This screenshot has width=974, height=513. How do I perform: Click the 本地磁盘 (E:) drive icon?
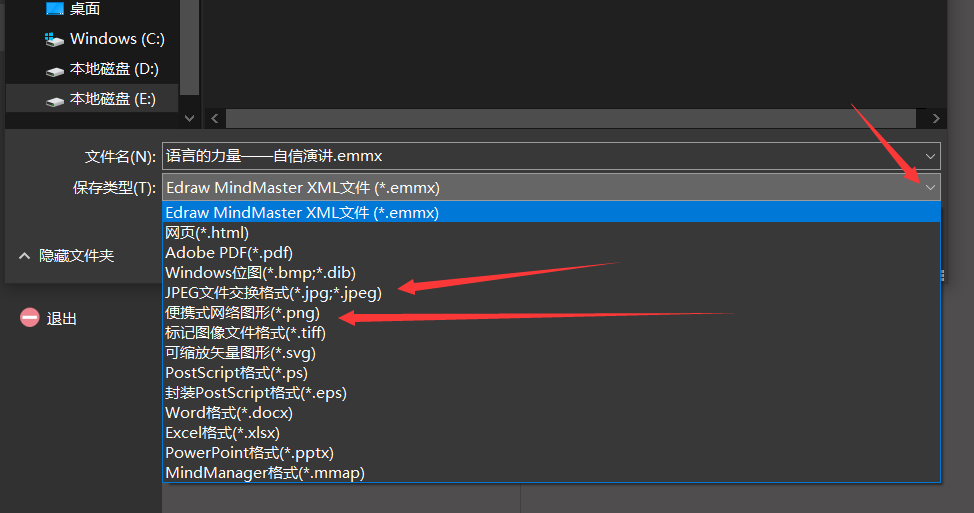coord(55,101)
